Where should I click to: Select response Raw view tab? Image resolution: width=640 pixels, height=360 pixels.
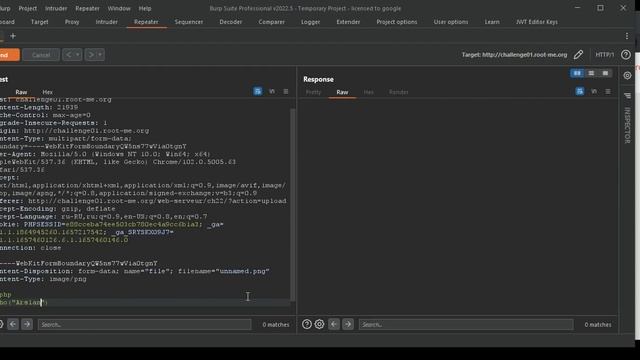pos(342,92)
